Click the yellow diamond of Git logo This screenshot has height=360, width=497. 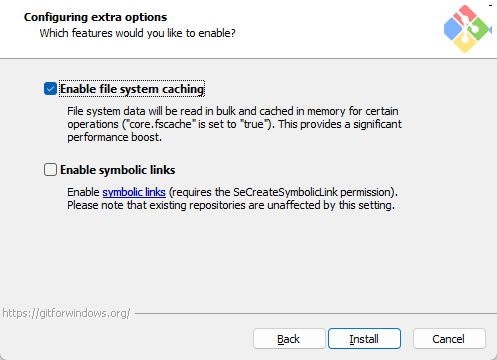pos(465,44)
